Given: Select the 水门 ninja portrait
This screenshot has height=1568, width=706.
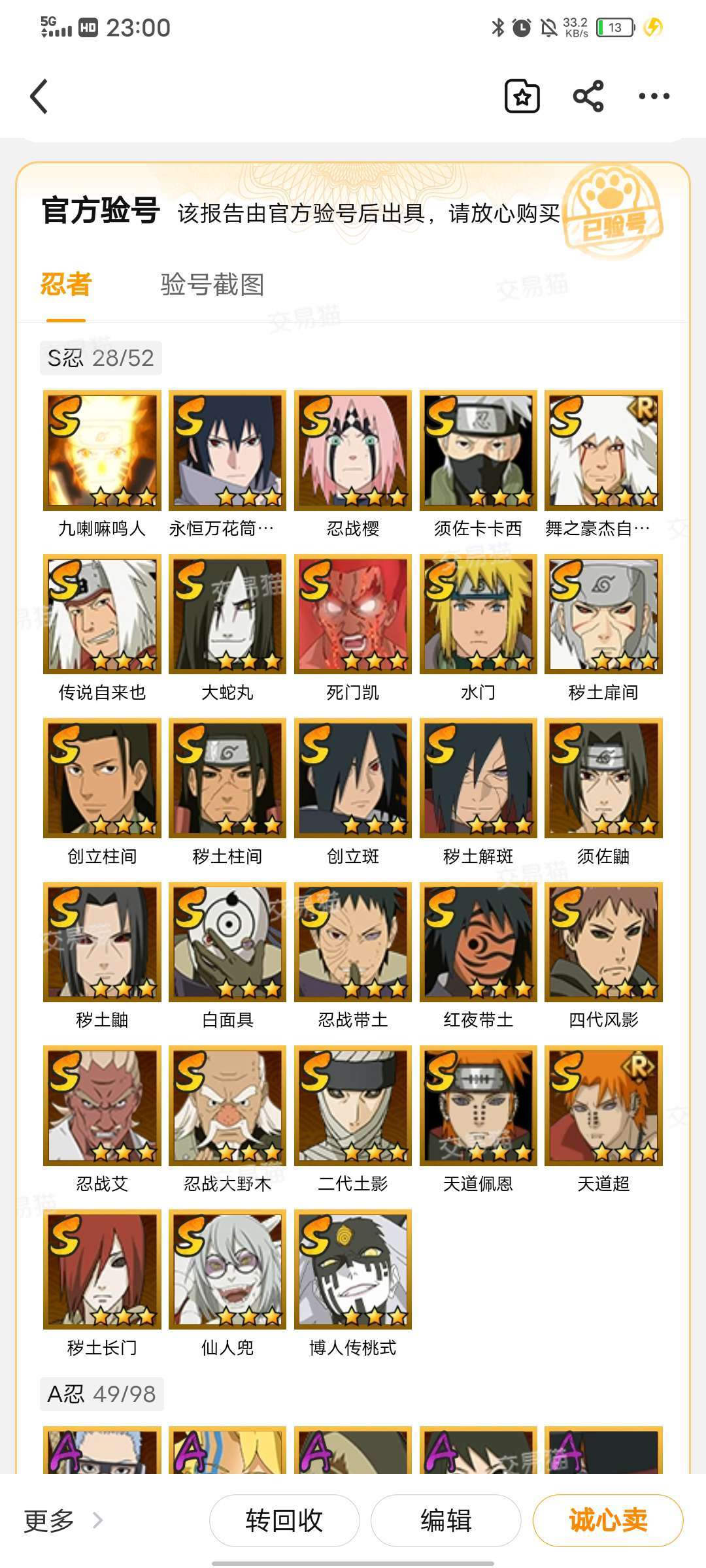Looking at the screenshot, I should [479, 614].
